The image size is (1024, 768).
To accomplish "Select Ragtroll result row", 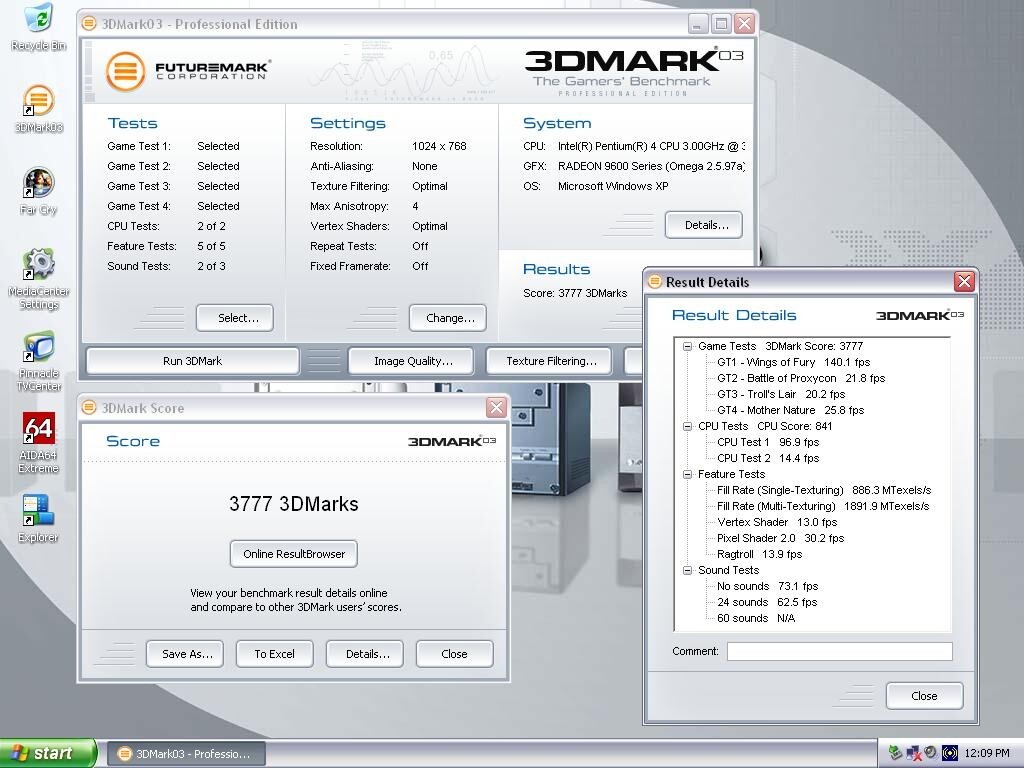I will pyautogui.click(x=760, y=554).
